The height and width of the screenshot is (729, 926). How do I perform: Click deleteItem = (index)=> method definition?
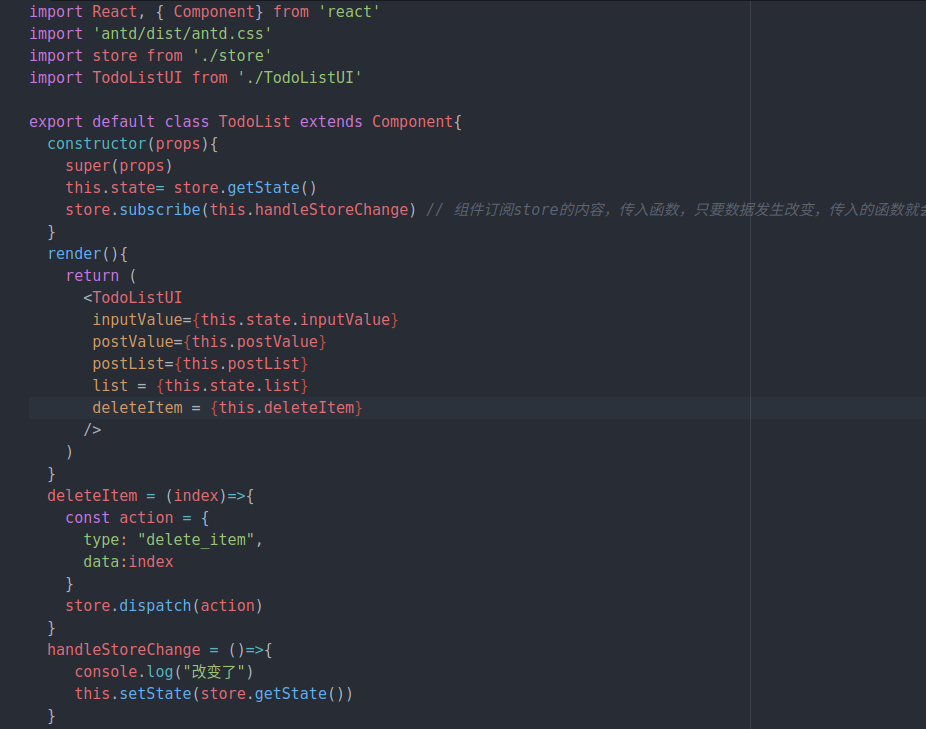click(151, 496)
